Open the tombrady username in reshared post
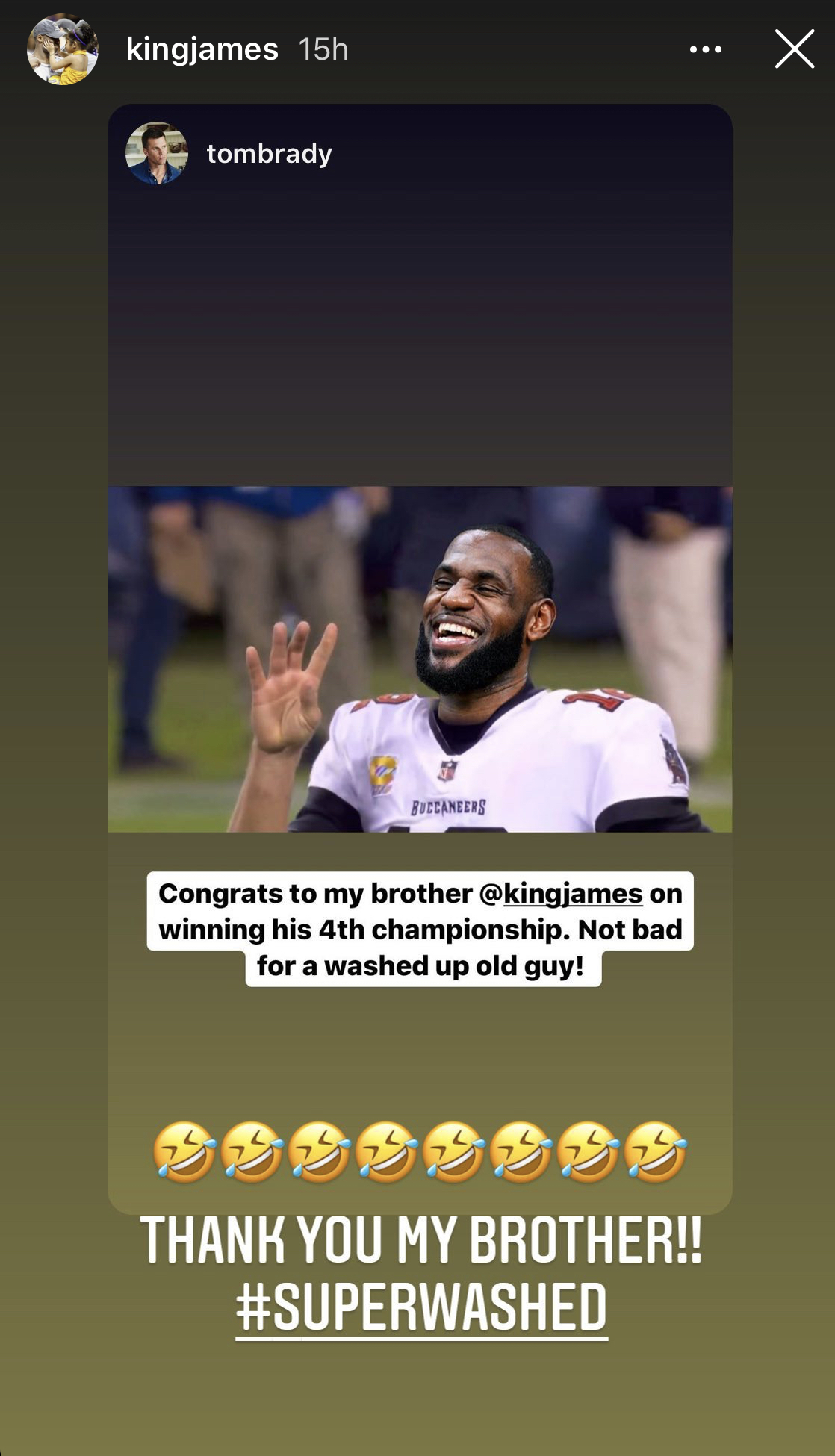The width and height of the screenshot is (835, 1456). [269, 154]
